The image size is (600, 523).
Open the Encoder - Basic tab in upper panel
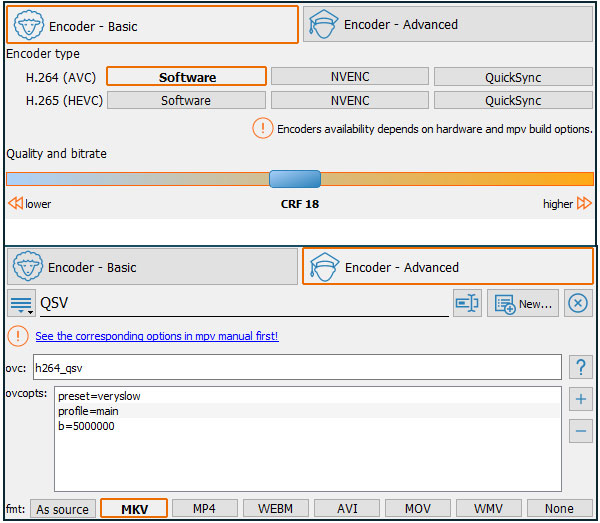pos(152,25)
